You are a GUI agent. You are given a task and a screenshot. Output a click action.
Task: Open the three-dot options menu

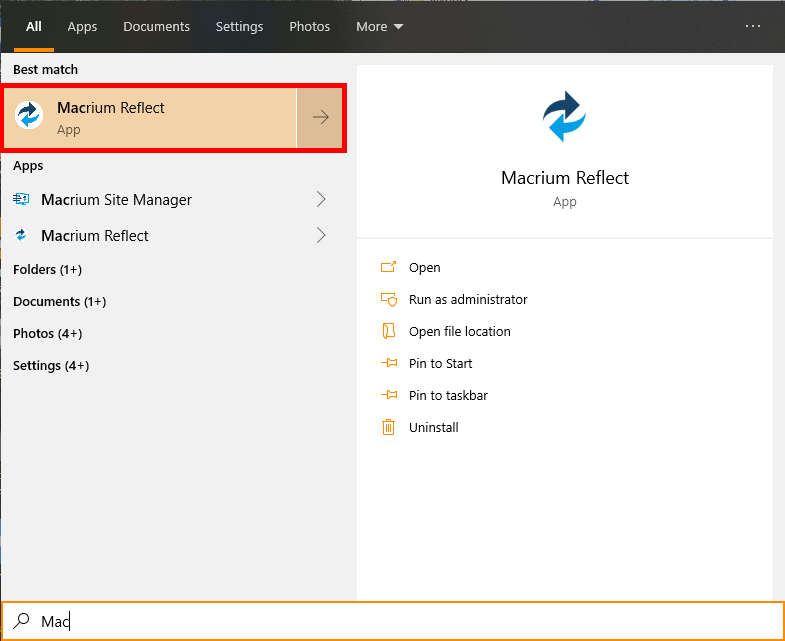[752, 26]
